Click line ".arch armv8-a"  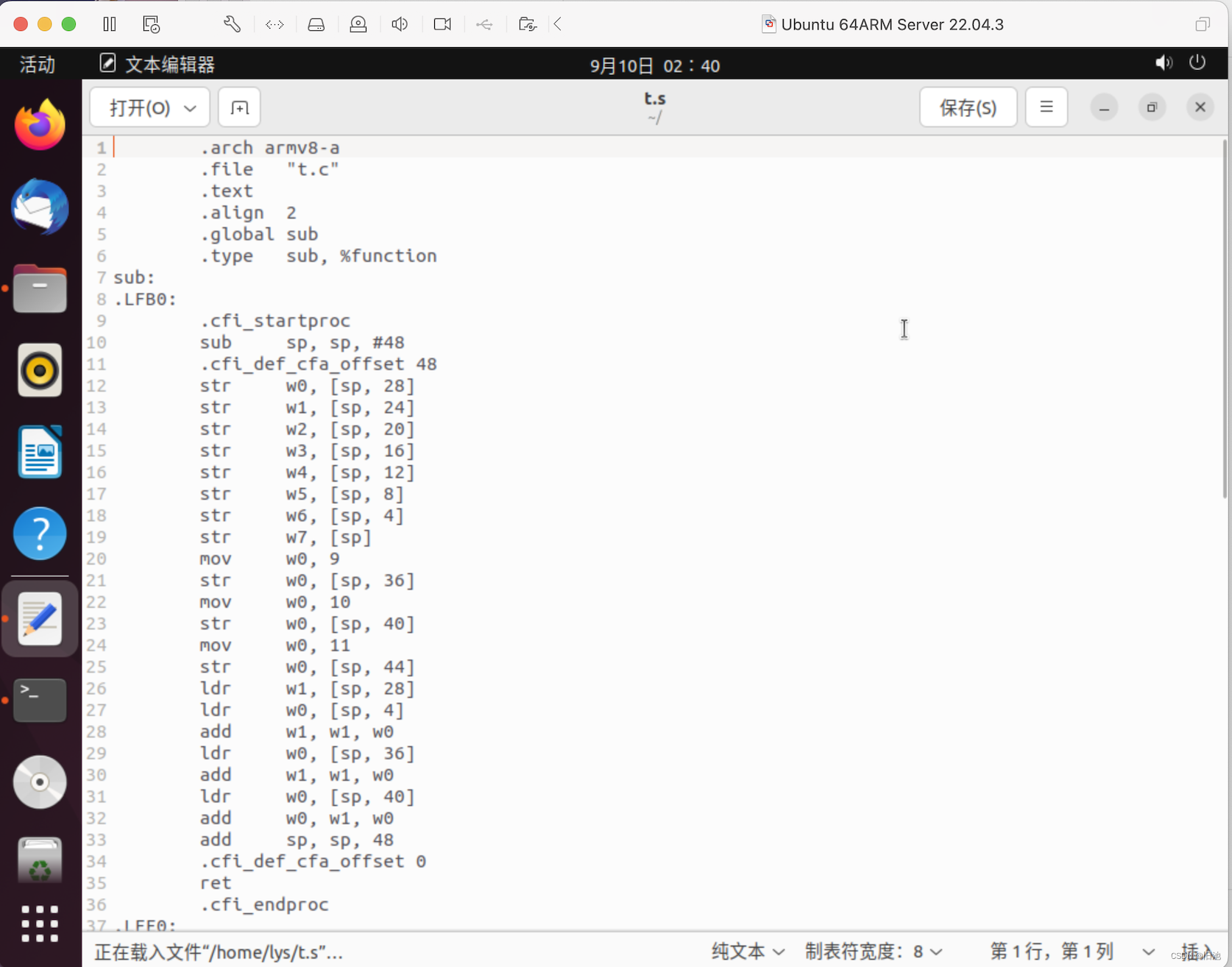269,148
